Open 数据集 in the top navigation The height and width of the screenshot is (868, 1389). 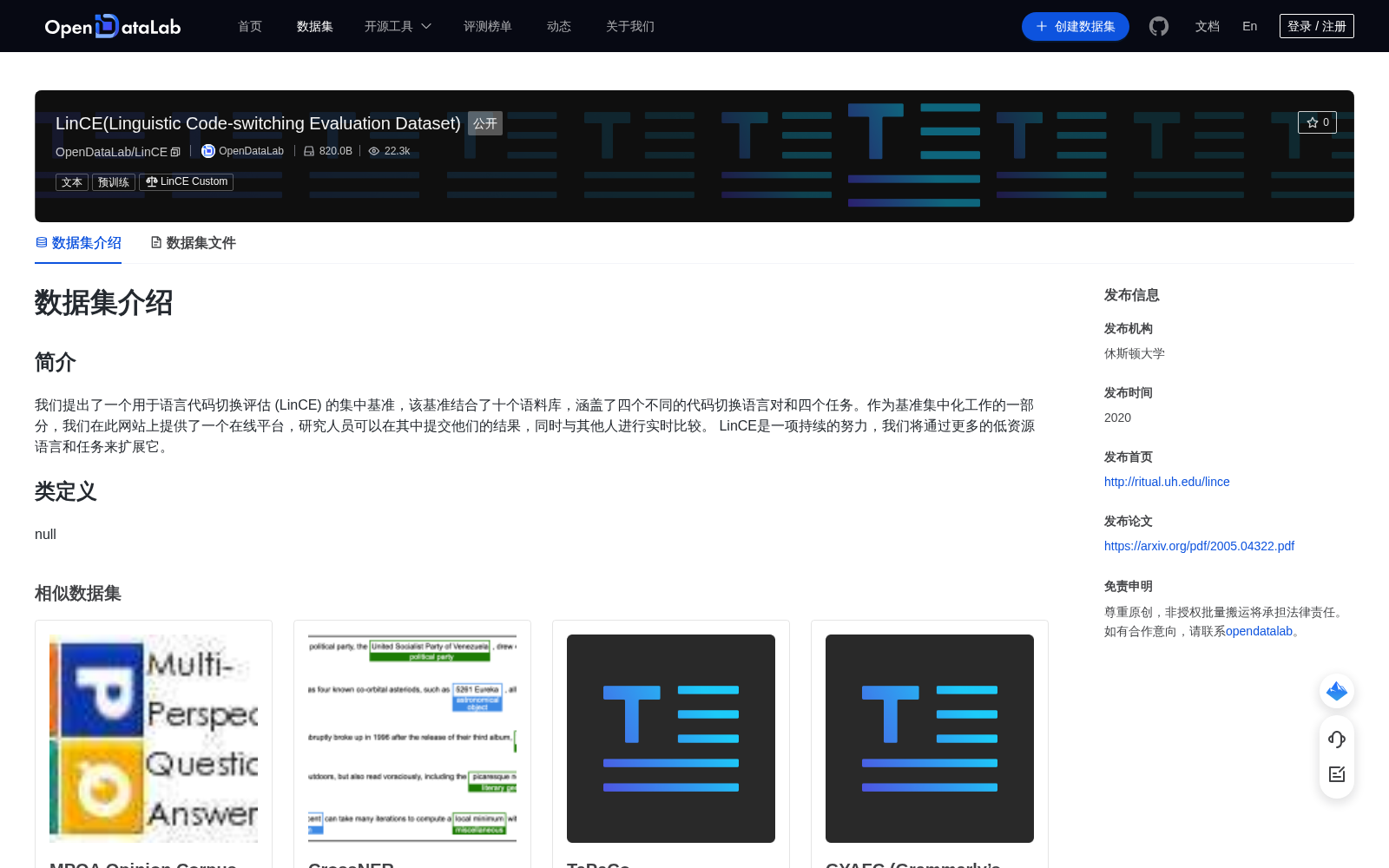(x=315, y=26)
